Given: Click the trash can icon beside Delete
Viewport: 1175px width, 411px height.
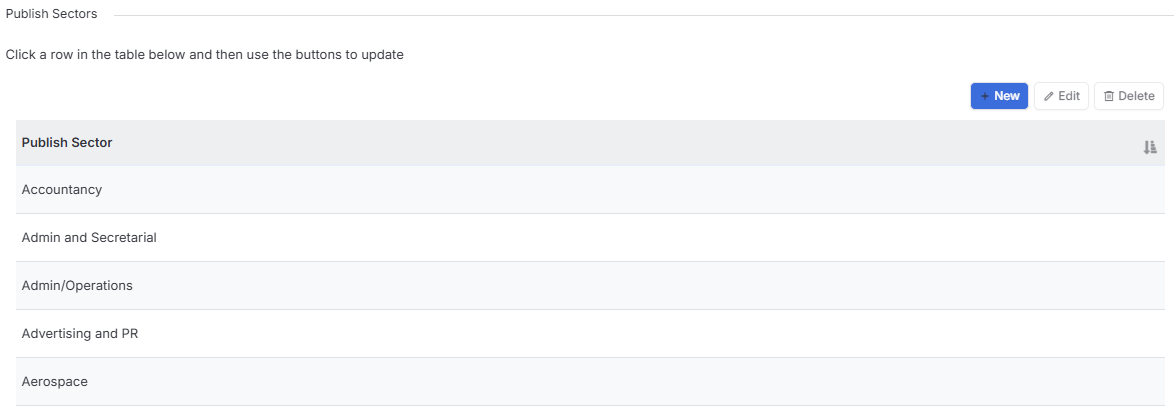Looking at the screenshot, I should pos(1109,96).
